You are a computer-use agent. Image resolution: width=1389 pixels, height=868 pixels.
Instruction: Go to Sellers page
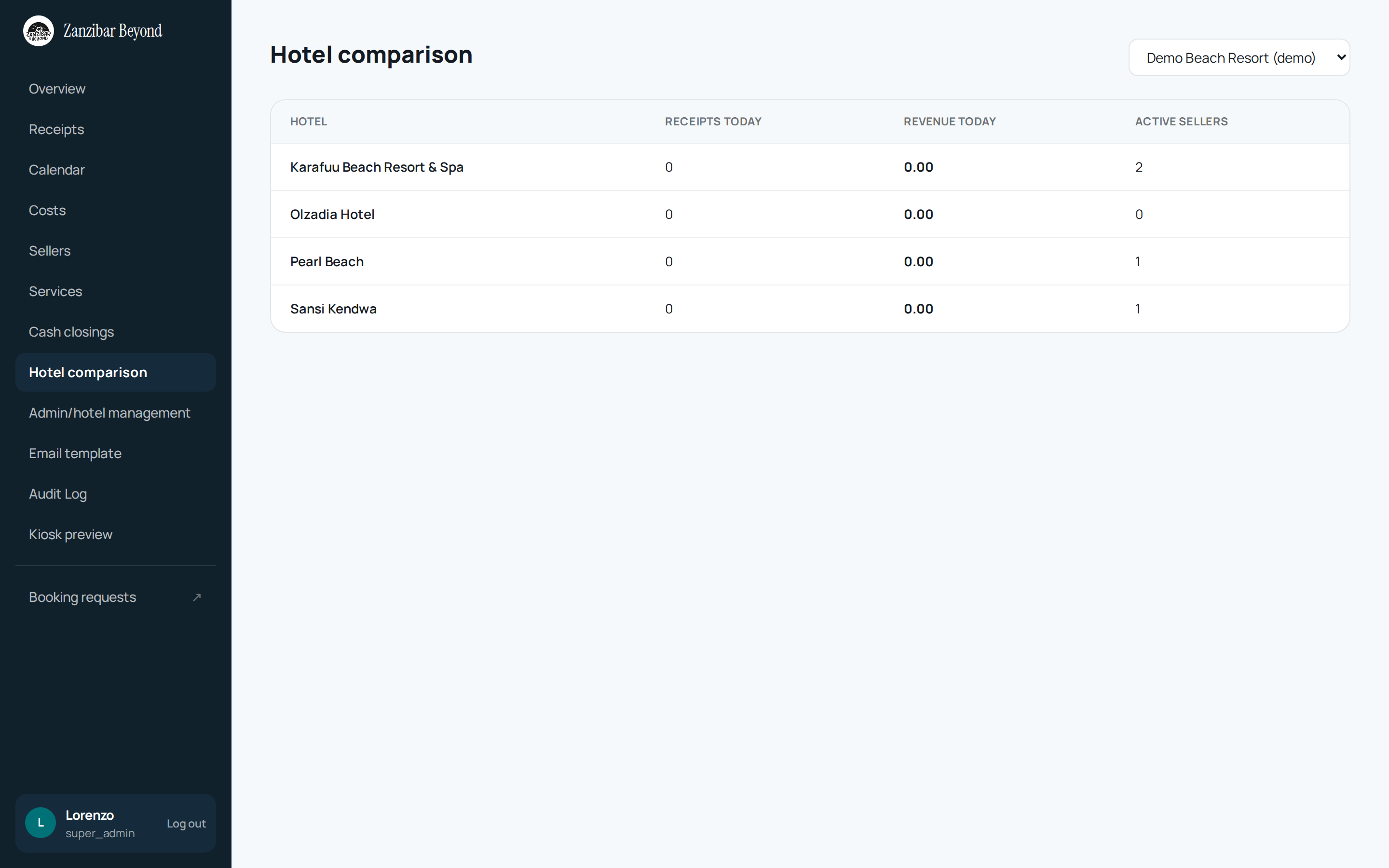[115, 251]
